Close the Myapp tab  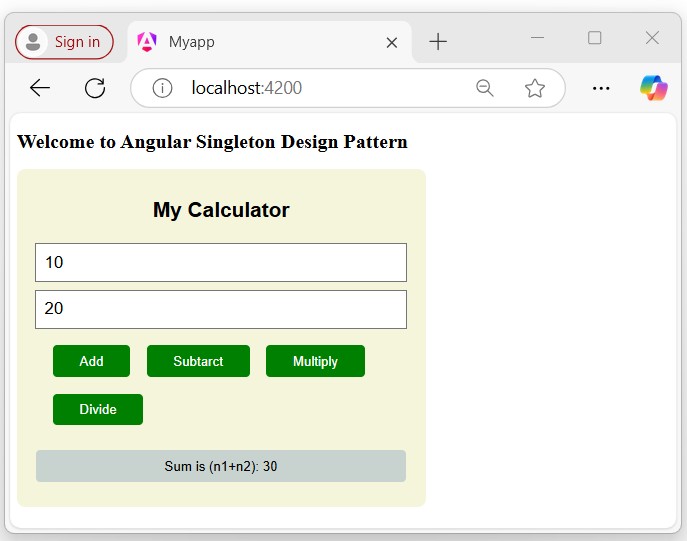coord(392,42)
